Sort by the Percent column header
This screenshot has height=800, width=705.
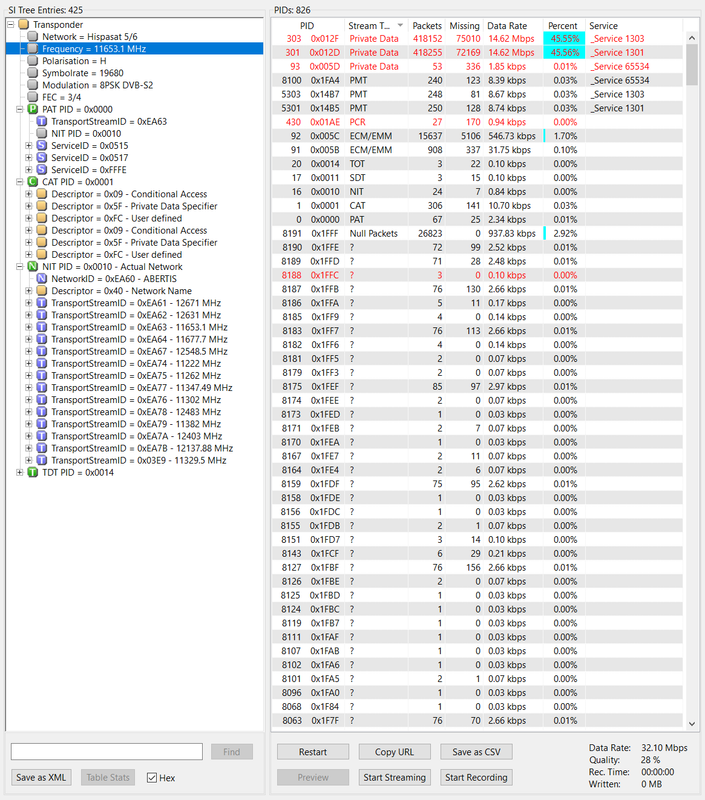(x=563, y=26)
